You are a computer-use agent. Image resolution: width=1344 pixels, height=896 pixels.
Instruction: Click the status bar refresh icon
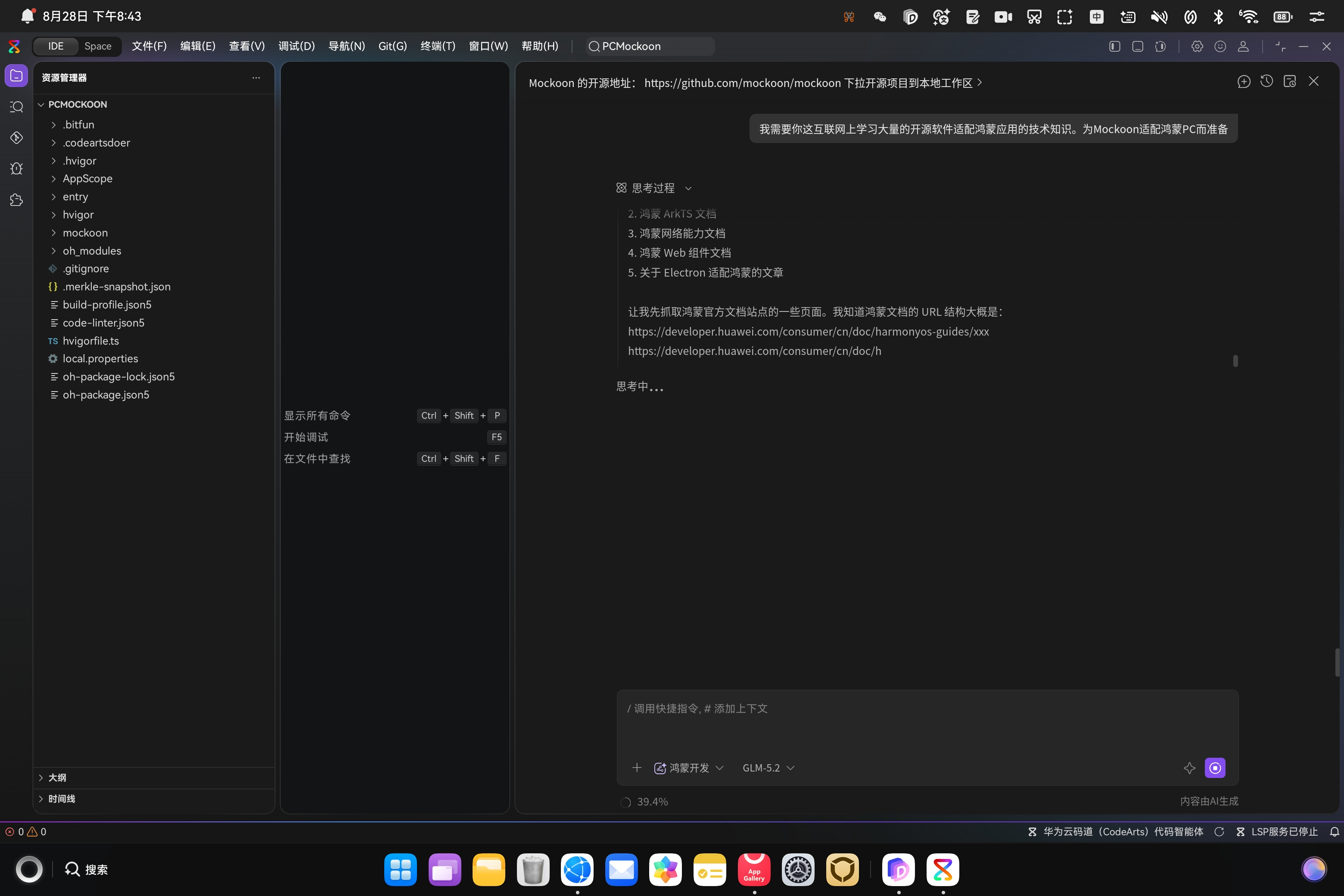[1219, 832]
